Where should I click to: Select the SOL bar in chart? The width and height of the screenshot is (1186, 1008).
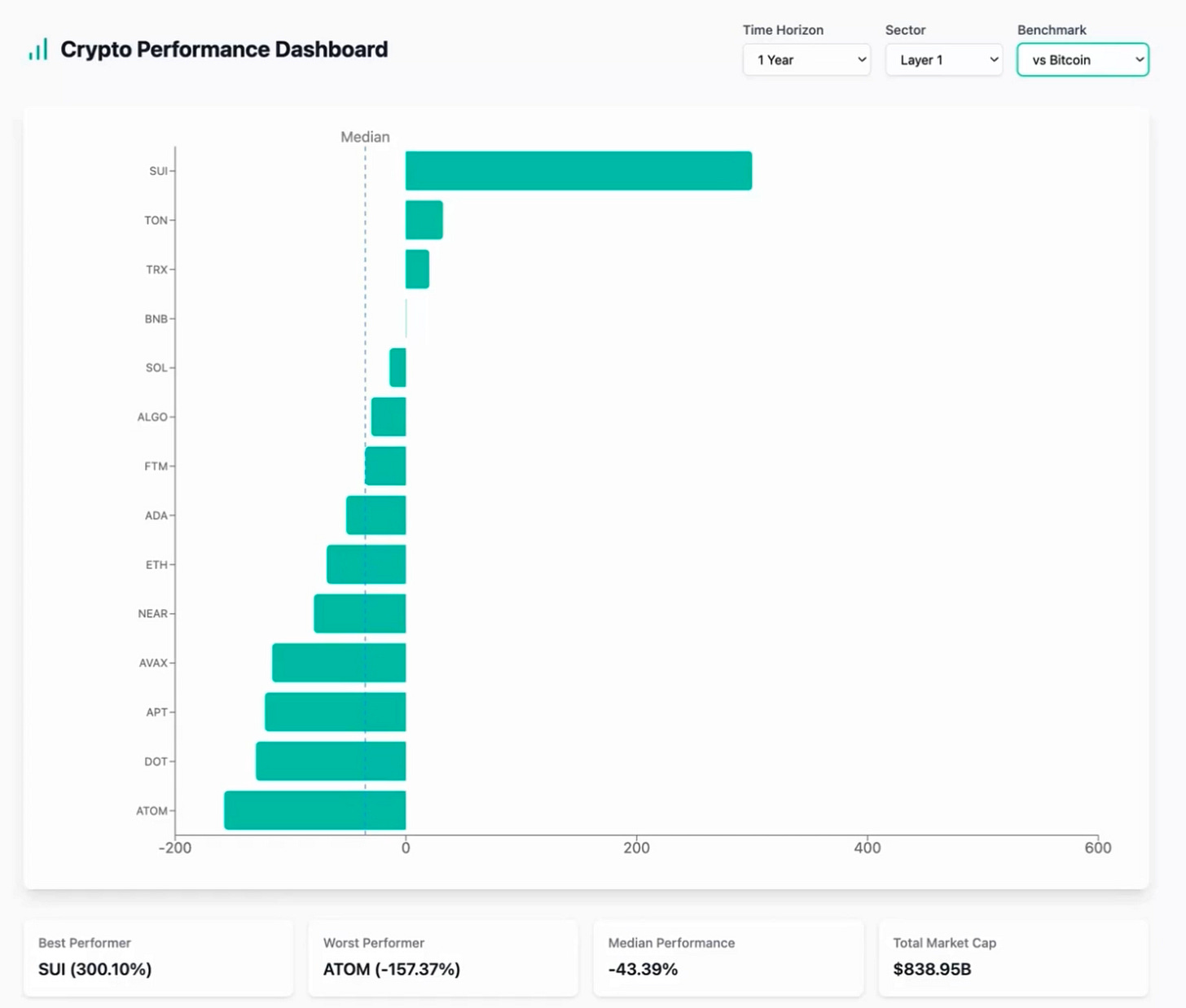tap(398, 367)
